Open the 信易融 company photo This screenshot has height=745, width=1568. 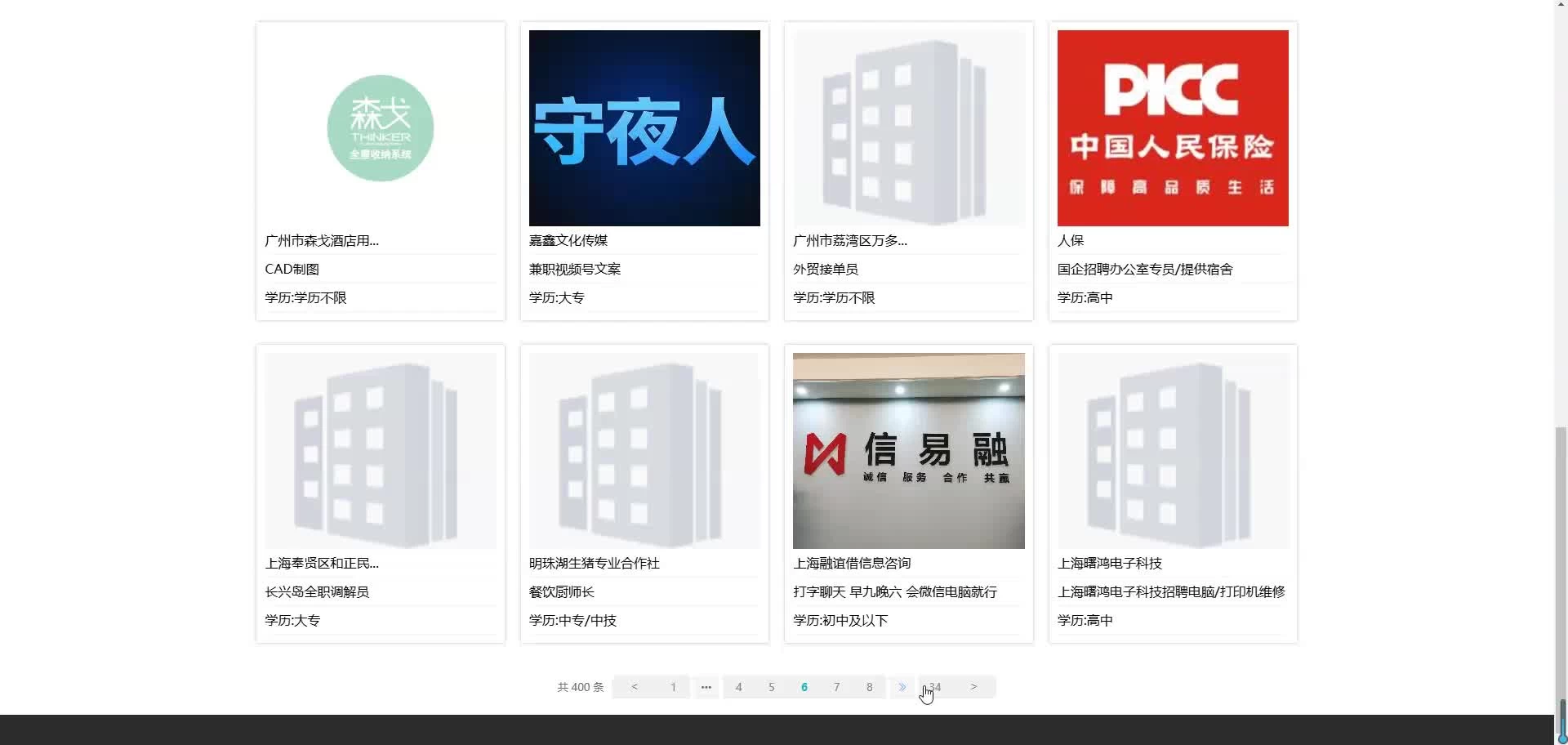point(908,451)
